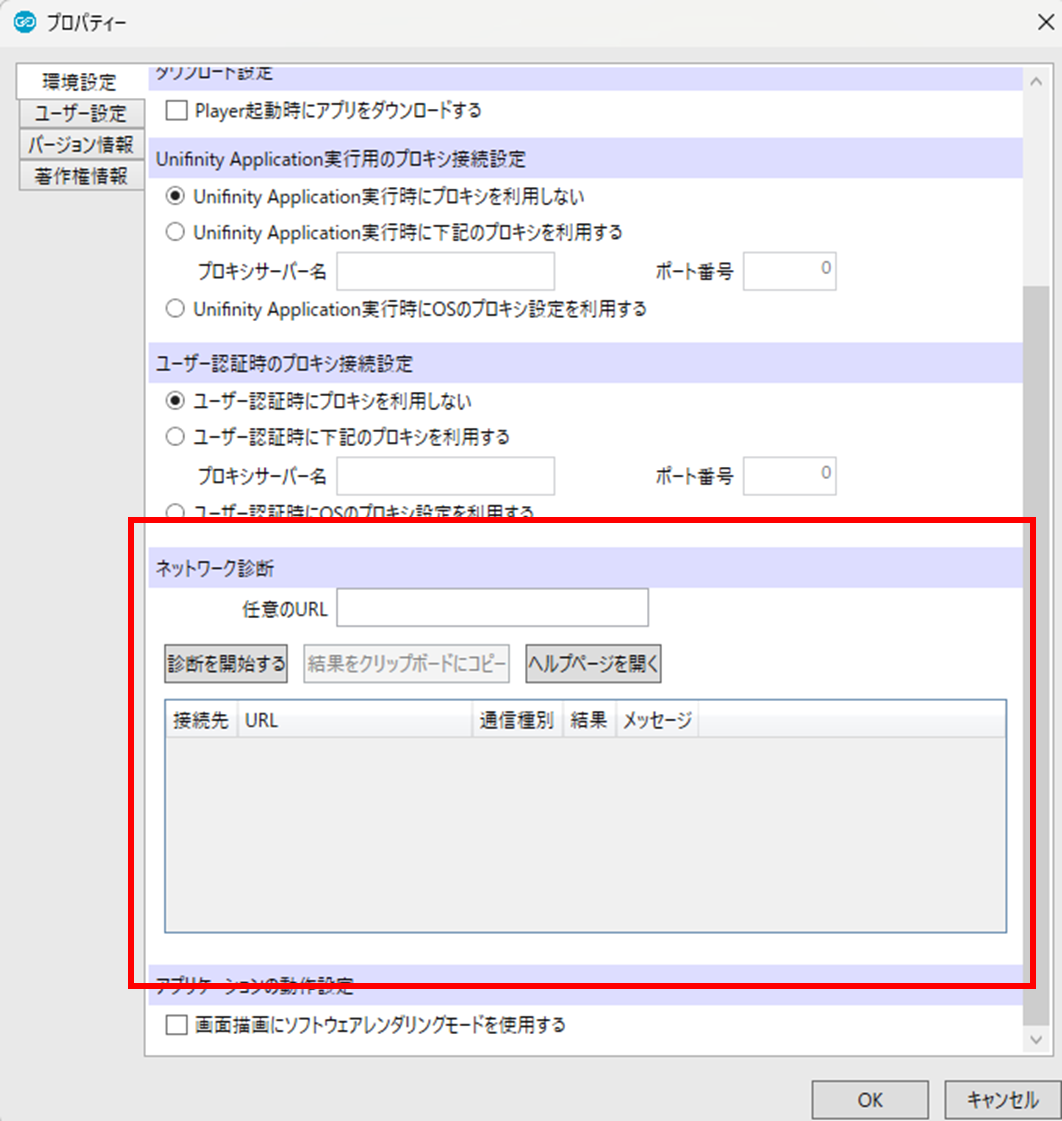Click the キャンセル button
This screenshot has height=1121, width=1062.
click(1002, 1100)
